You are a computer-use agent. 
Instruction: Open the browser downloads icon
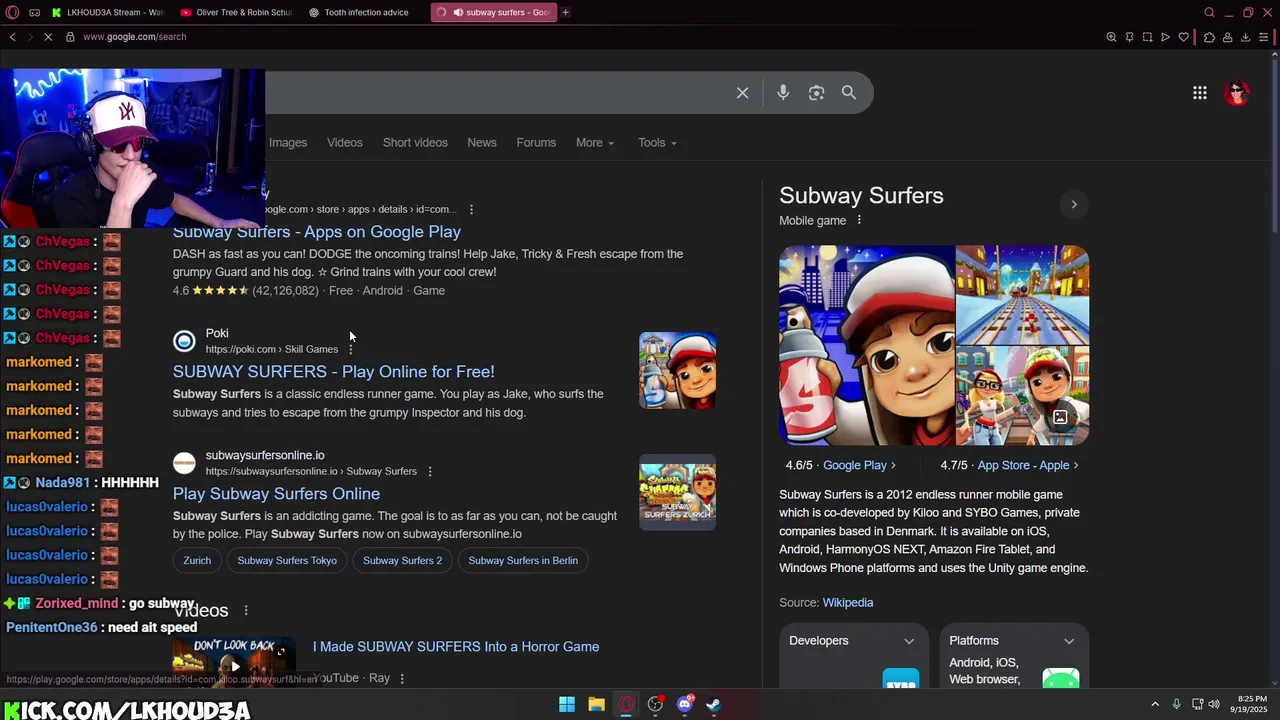click(x=1245, y=37)
